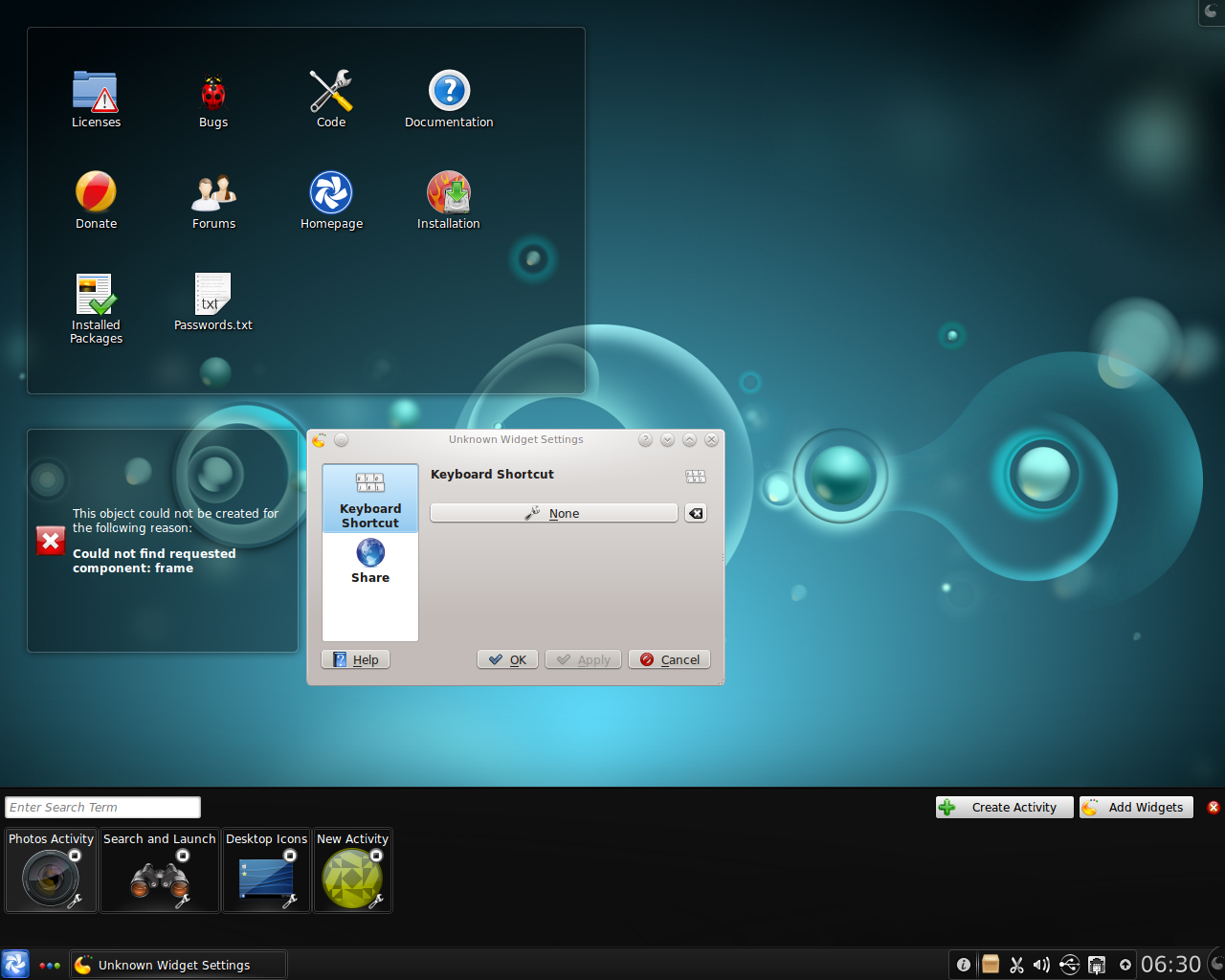
Task: Click the three-dot activities icon in panel
Action: (x=50, y=965)
